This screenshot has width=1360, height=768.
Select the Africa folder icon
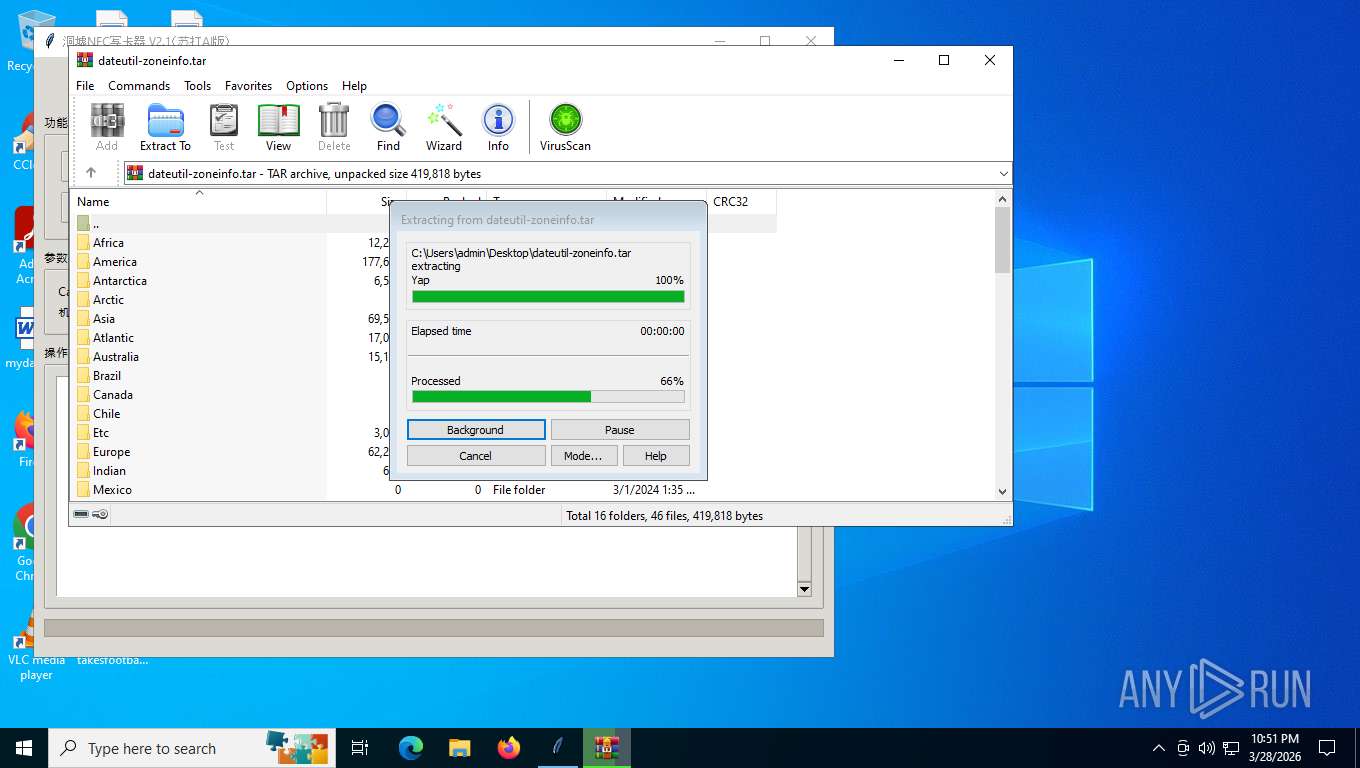[x=84, y=243]
